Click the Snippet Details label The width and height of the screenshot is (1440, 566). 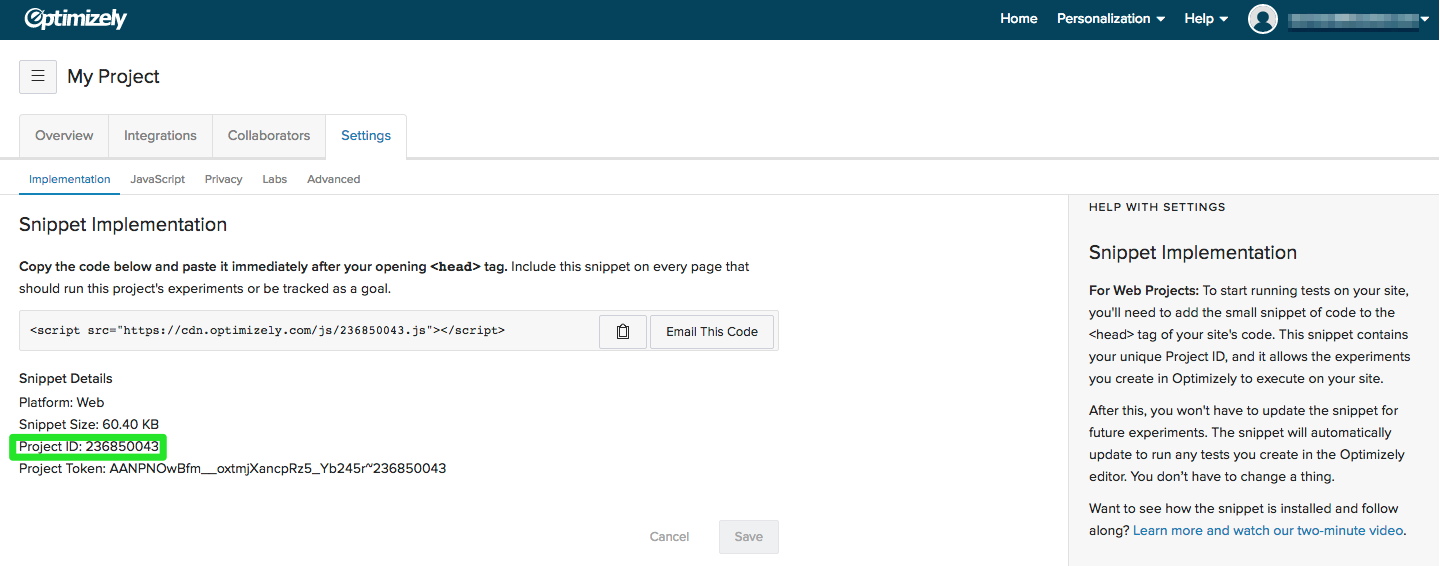coord(66,379)
